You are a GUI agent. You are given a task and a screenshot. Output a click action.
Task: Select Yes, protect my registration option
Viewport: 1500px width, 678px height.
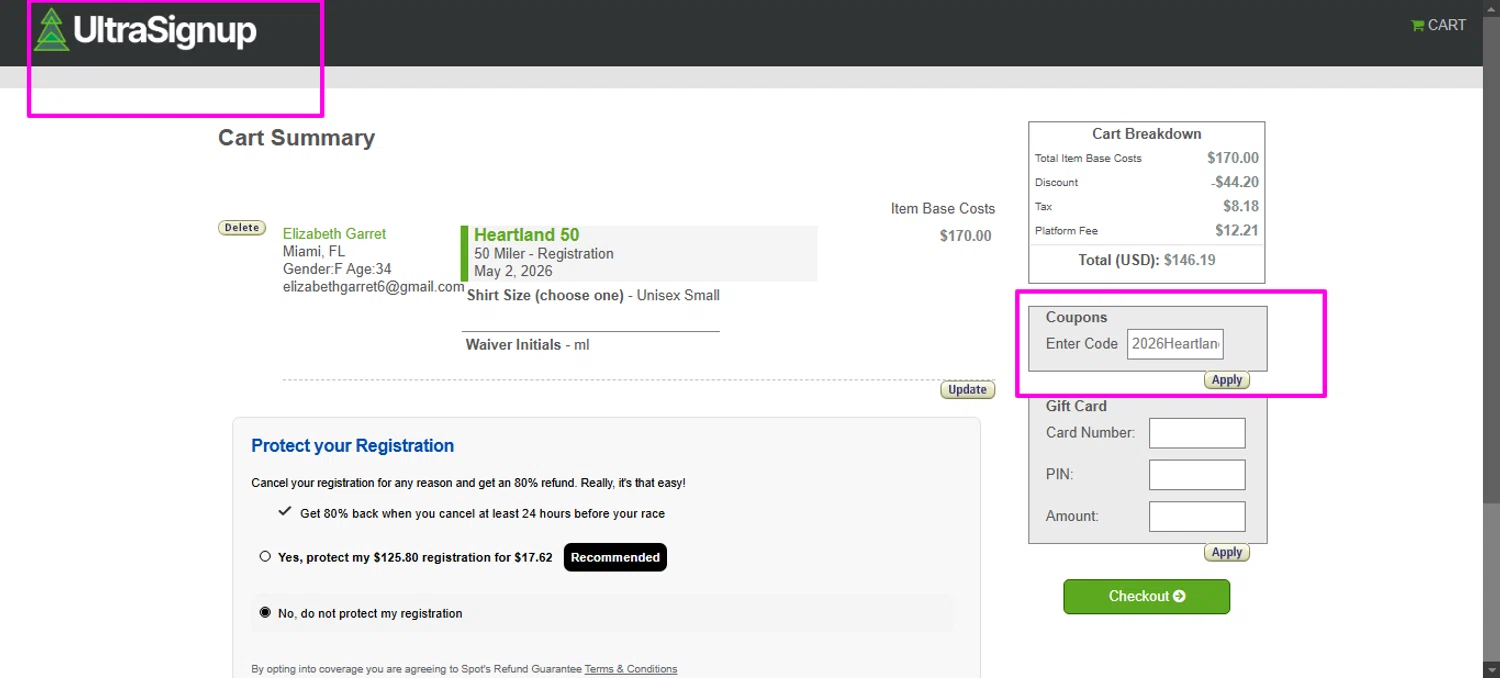(x=265, y=556)
